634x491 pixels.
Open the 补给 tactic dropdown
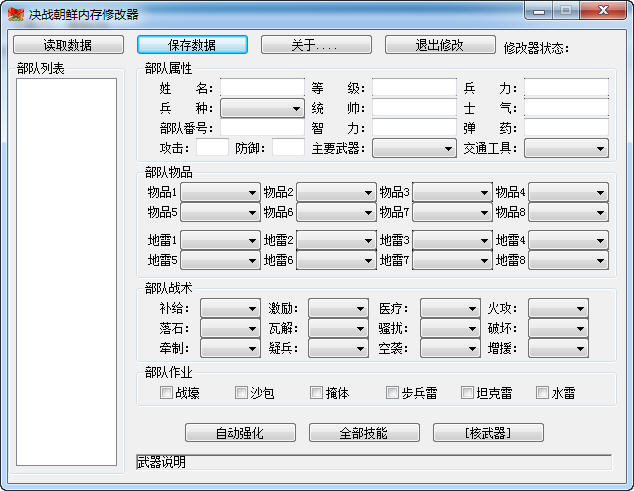click(230, 309)
